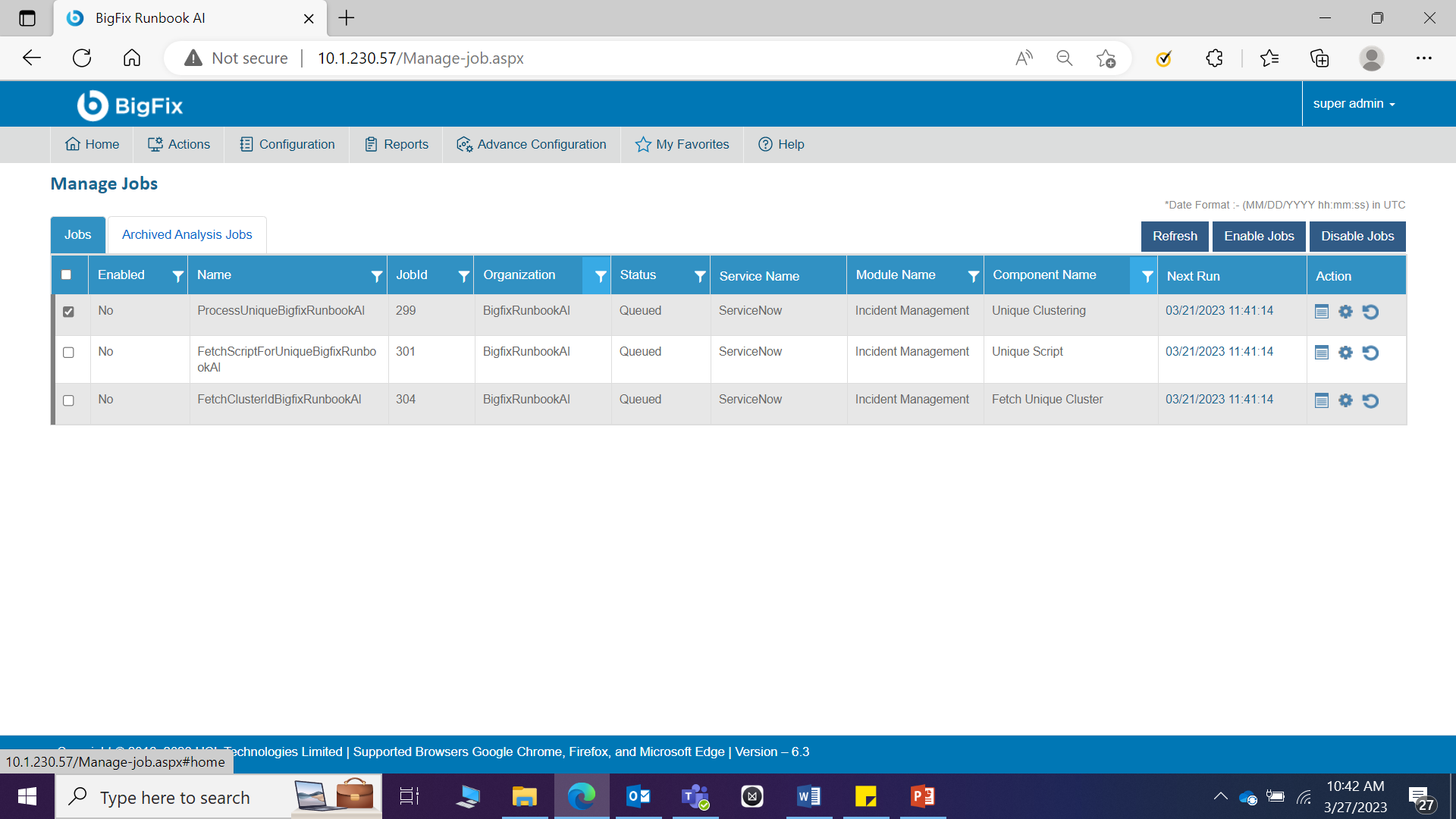
Task: Open the Enabled column filter dropdown
Action: pos(177,277)
